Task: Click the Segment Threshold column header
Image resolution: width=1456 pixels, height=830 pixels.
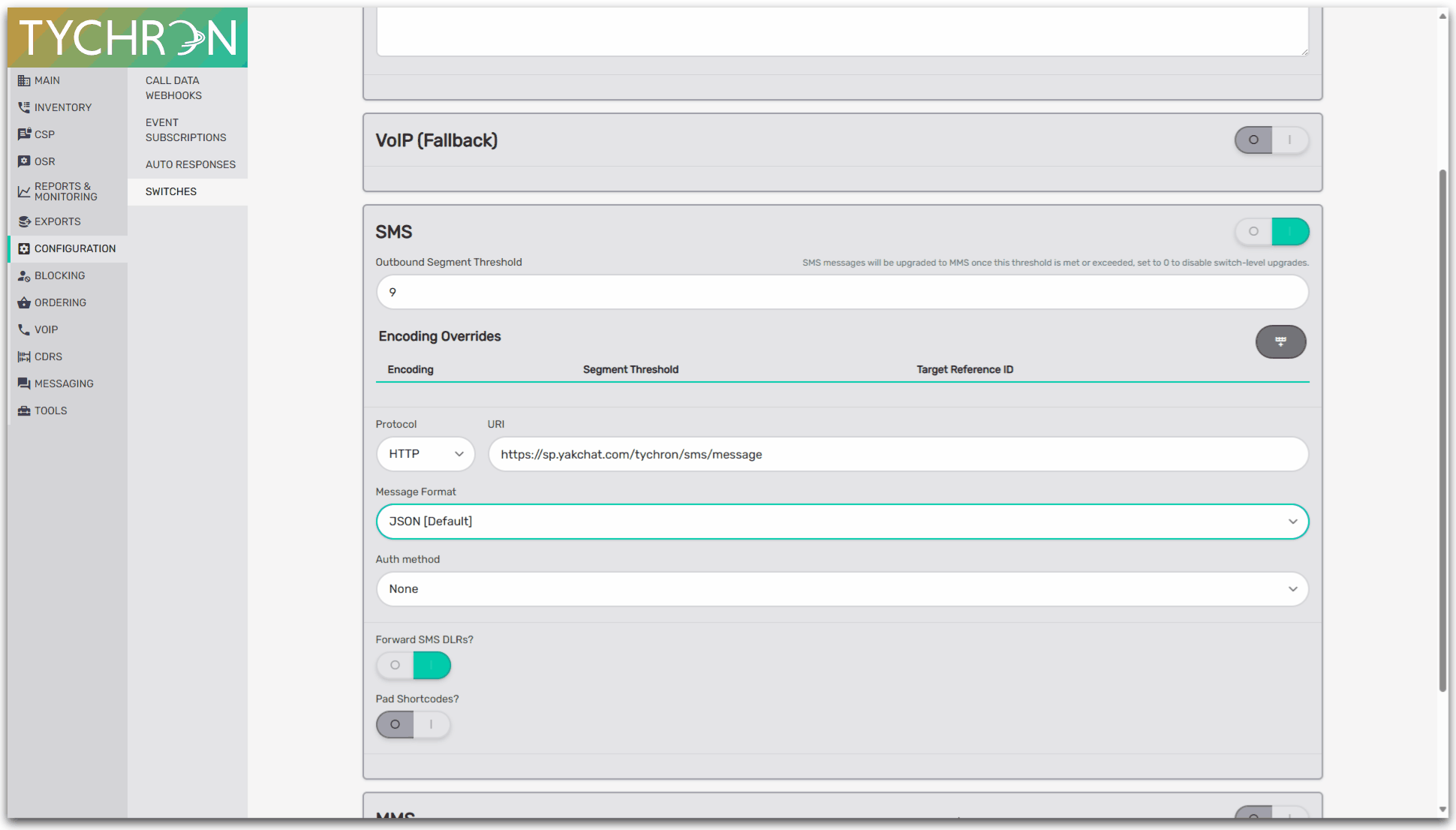Action: coord(630,369)
